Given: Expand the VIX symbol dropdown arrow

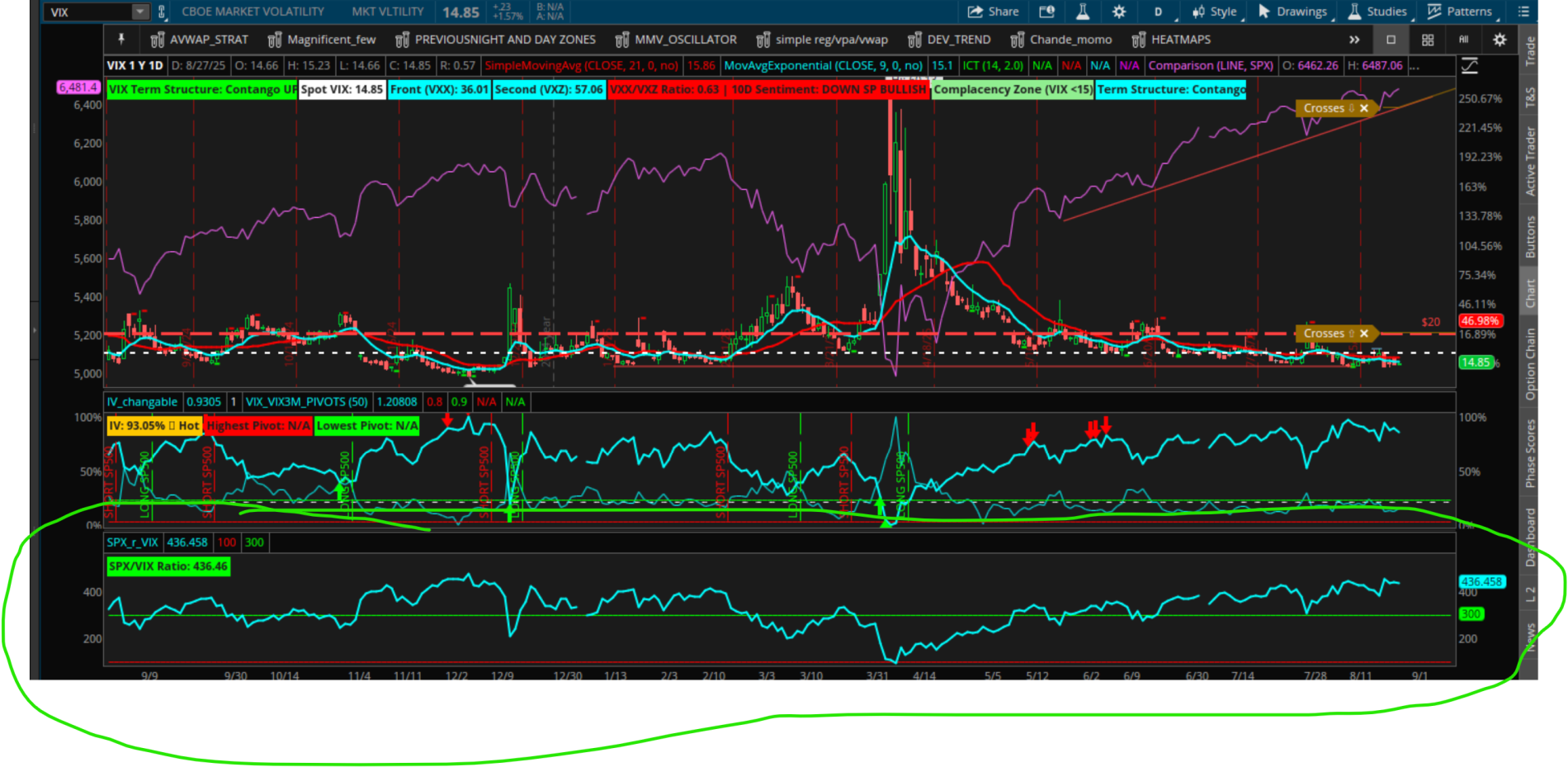Looking at the screenshot, I should tap(140, 12).
